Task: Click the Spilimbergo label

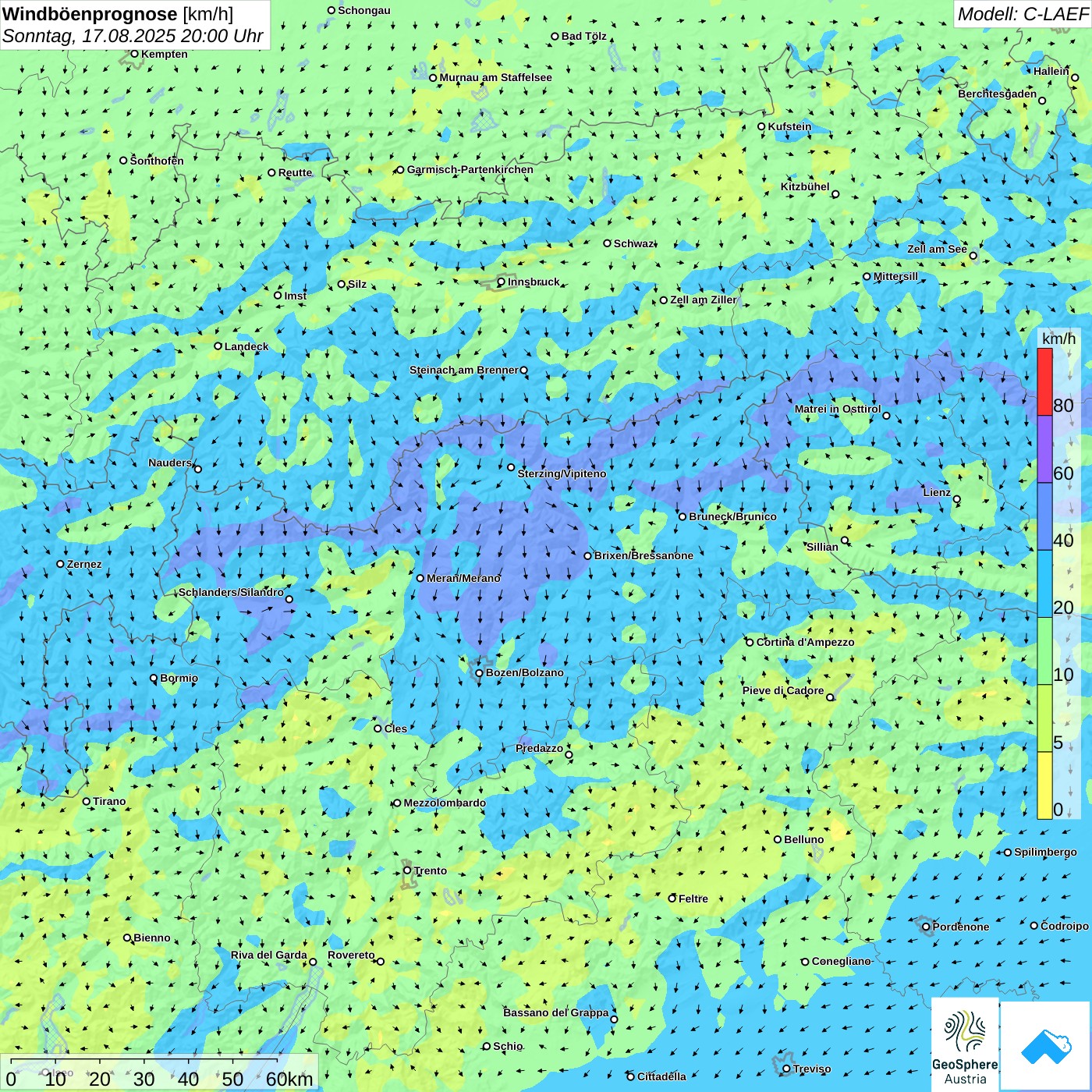Action: tap(1045, 852)
